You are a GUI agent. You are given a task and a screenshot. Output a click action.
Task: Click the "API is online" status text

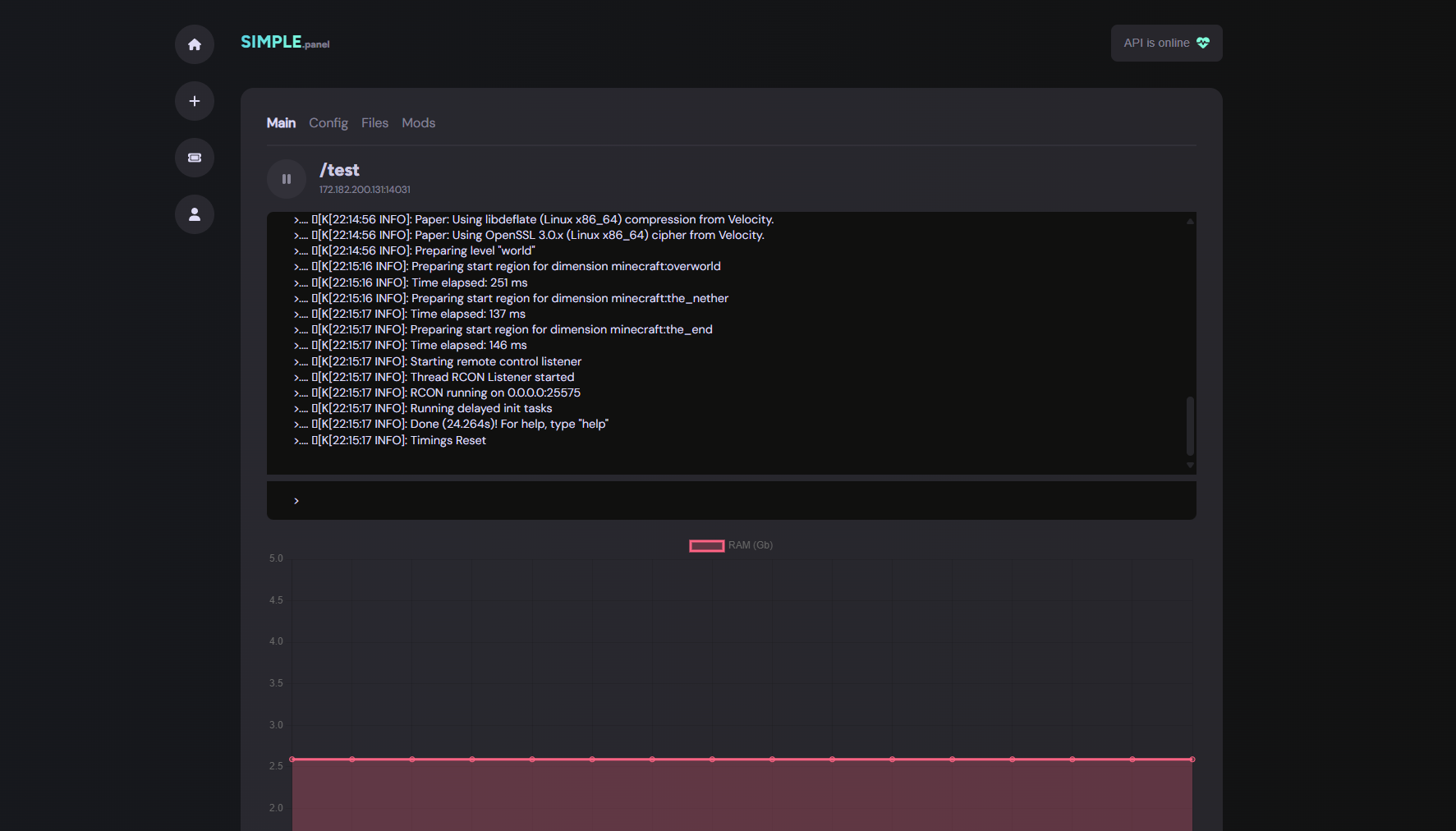click(x=1156, y=43)
